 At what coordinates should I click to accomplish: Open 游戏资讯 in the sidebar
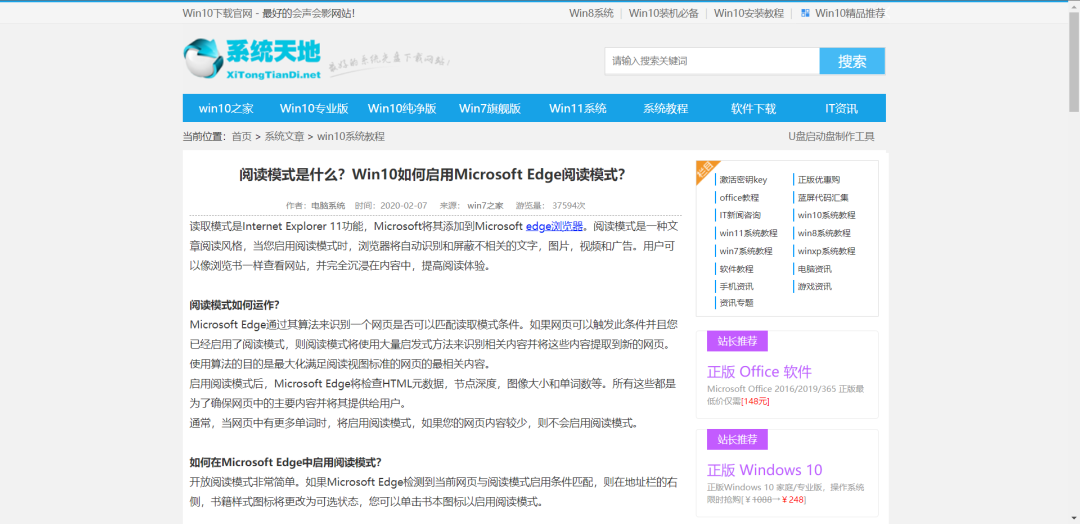pyautogui.click(x=815, y=286)
